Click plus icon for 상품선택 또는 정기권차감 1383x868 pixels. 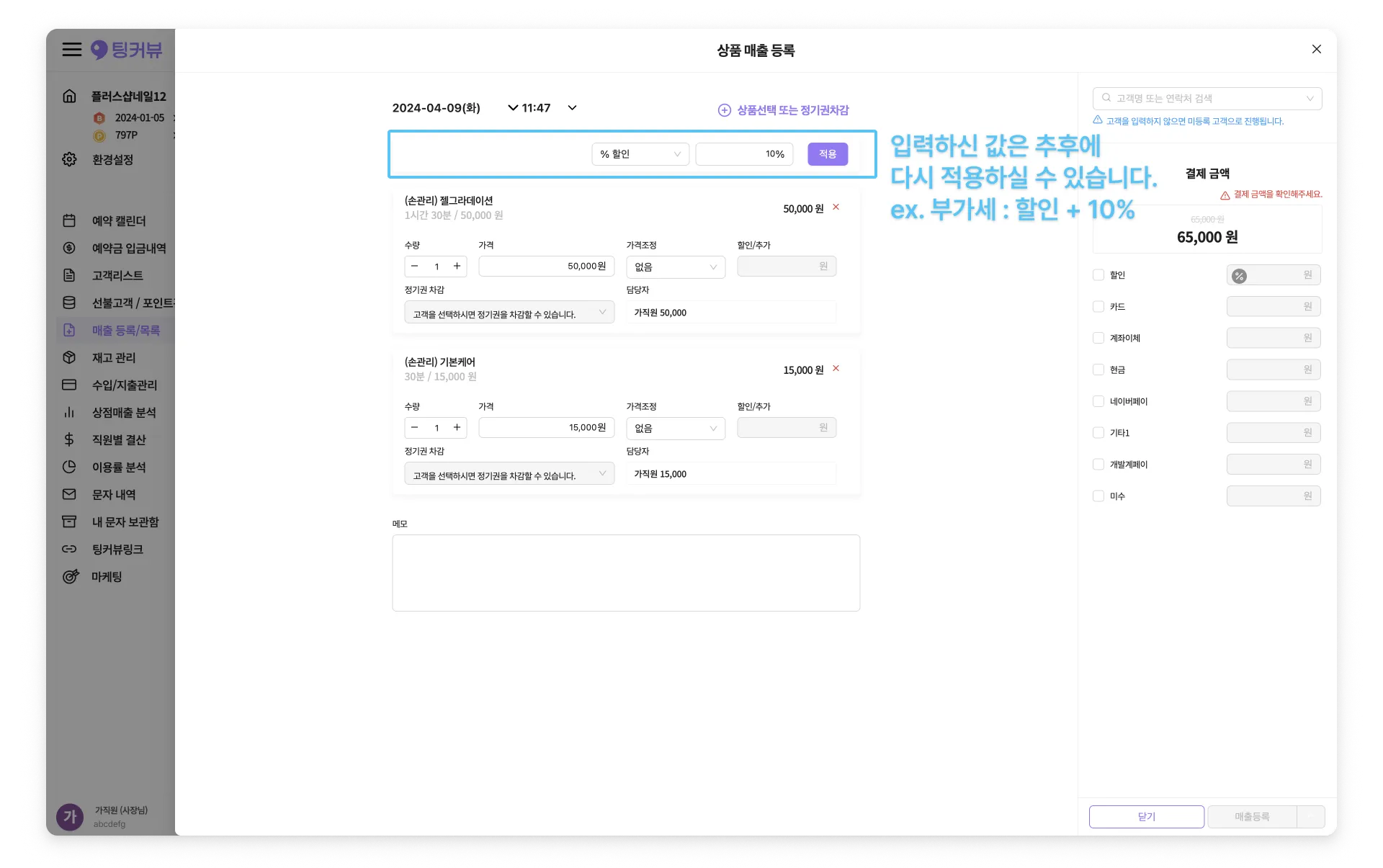pyautogui.click(x=724, y=110)
